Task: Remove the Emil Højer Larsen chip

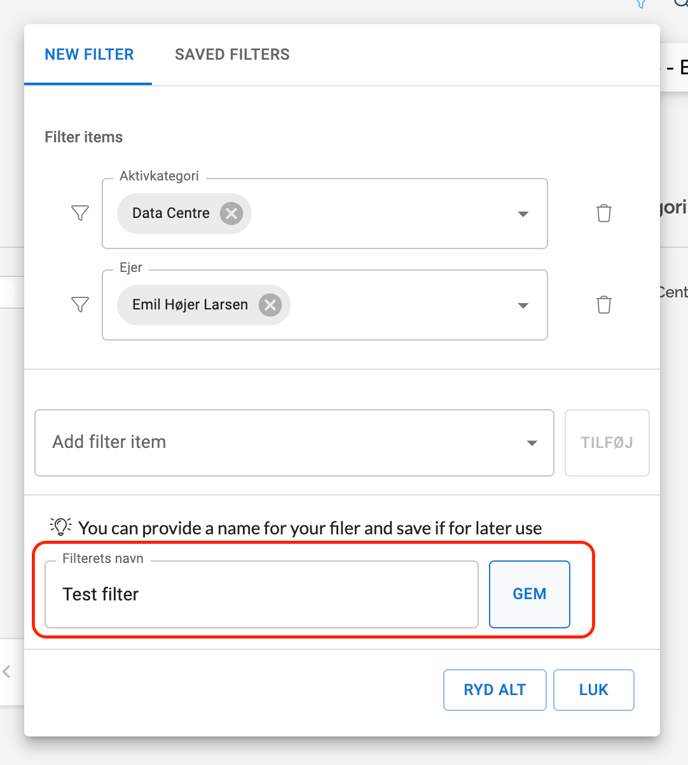Action: [x=270, y=305]
